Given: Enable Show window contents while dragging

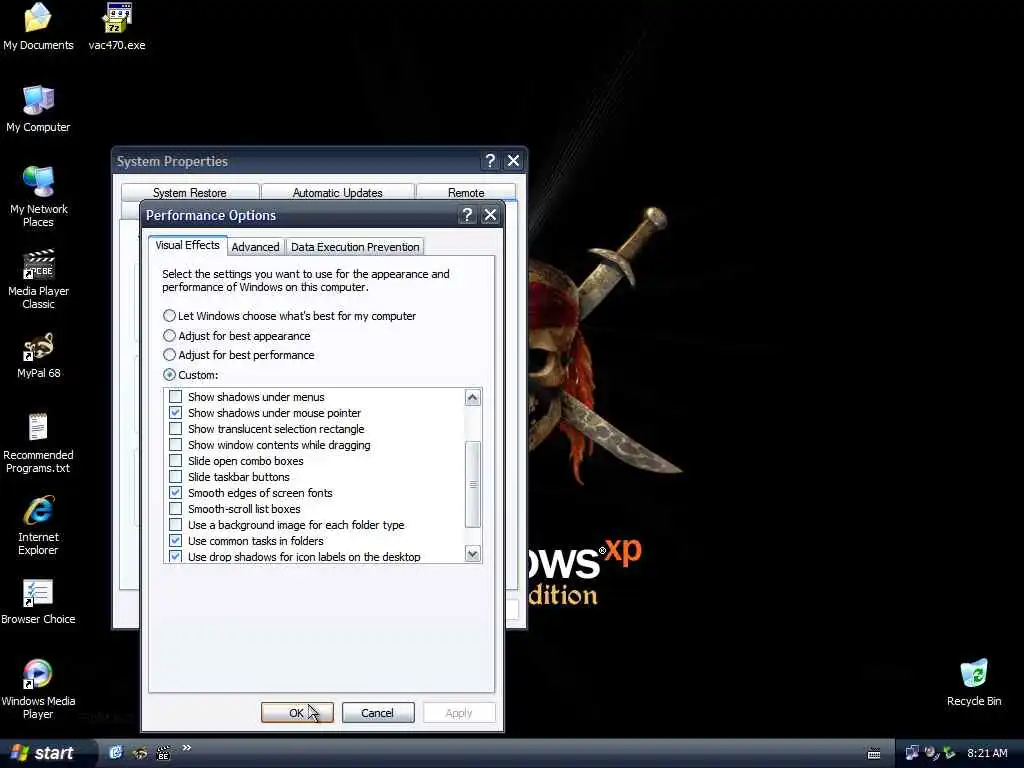Looking at the screenshot, I should (175, 445).
